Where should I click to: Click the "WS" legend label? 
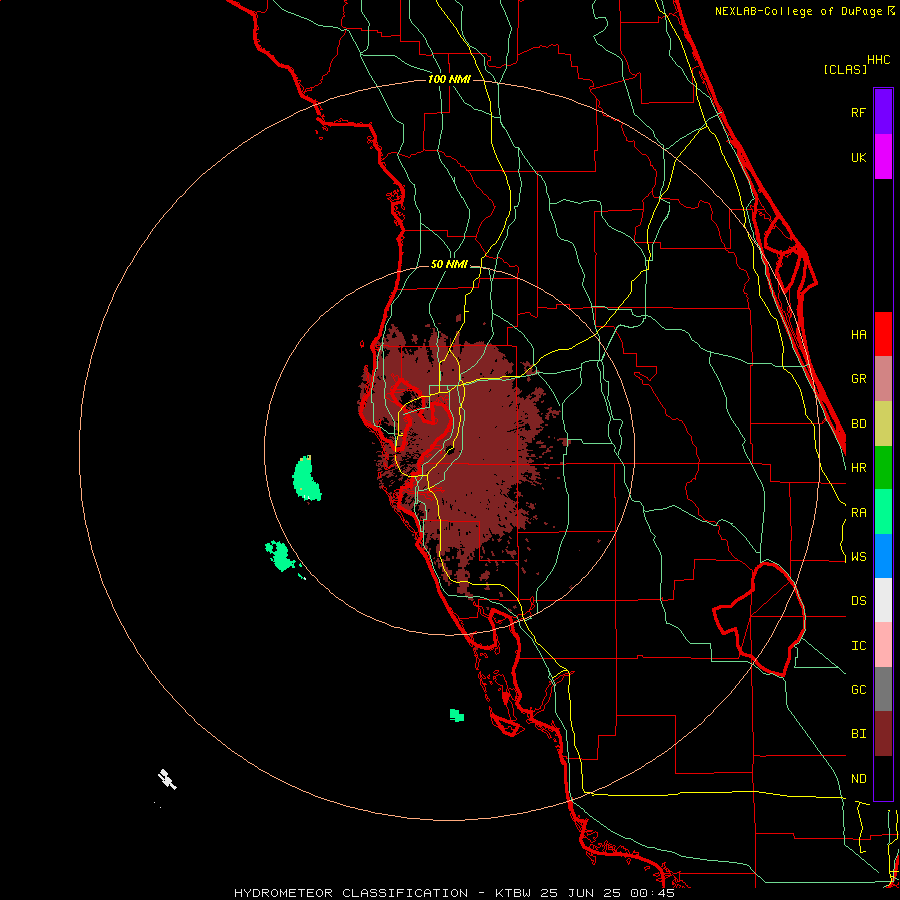pyautogui.click(x=858, y=557)
